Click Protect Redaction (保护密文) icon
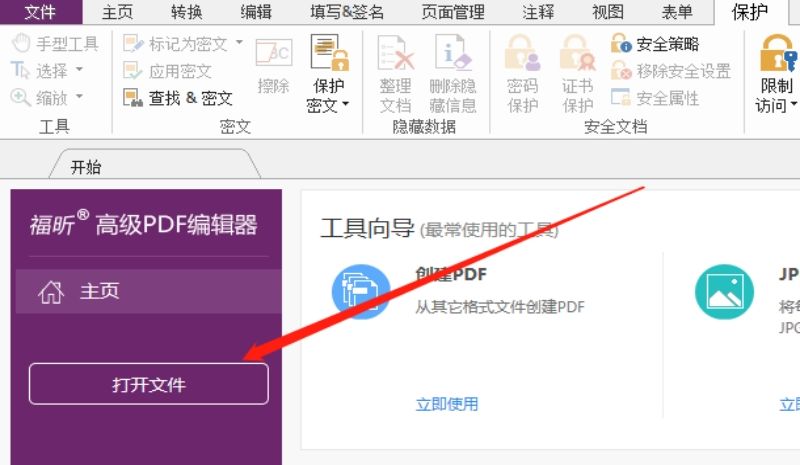800x465 pixels. (x=330, y=53)
